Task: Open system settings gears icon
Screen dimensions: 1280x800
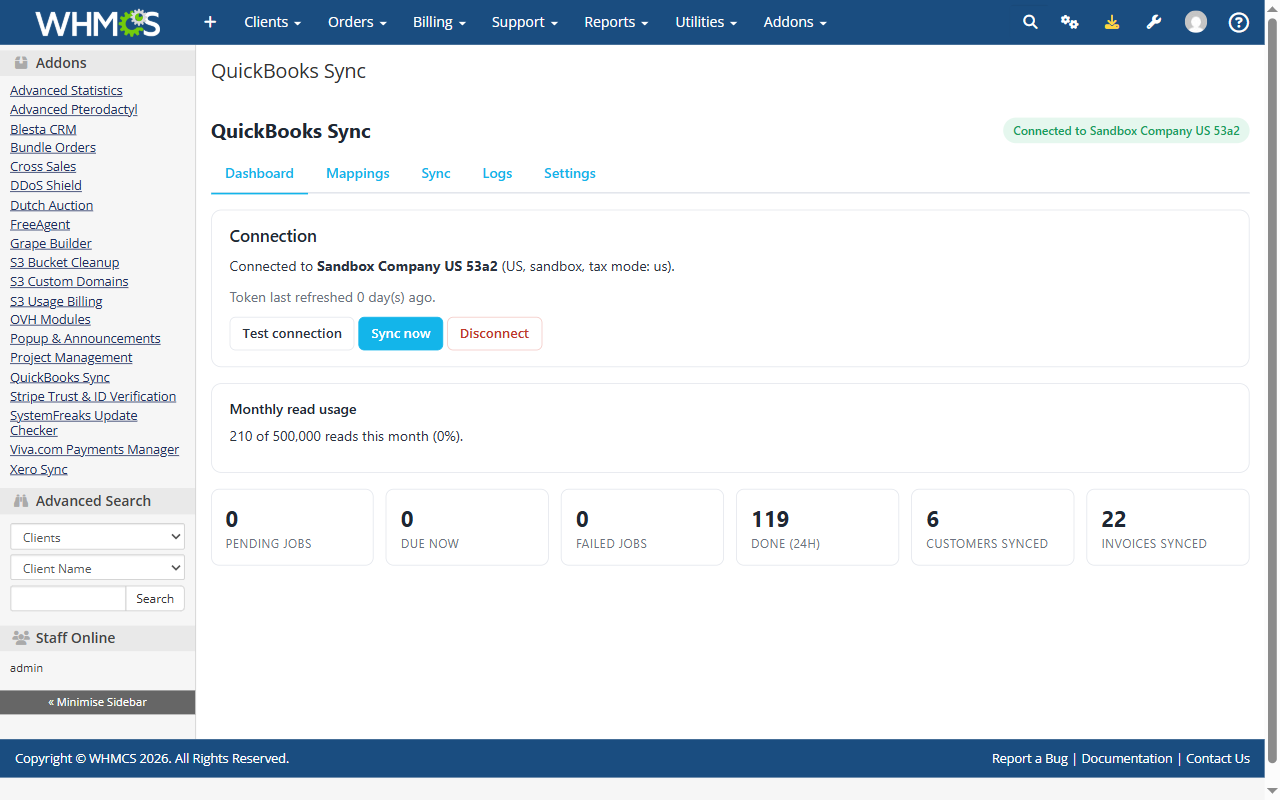Action: coord(1070,22)
